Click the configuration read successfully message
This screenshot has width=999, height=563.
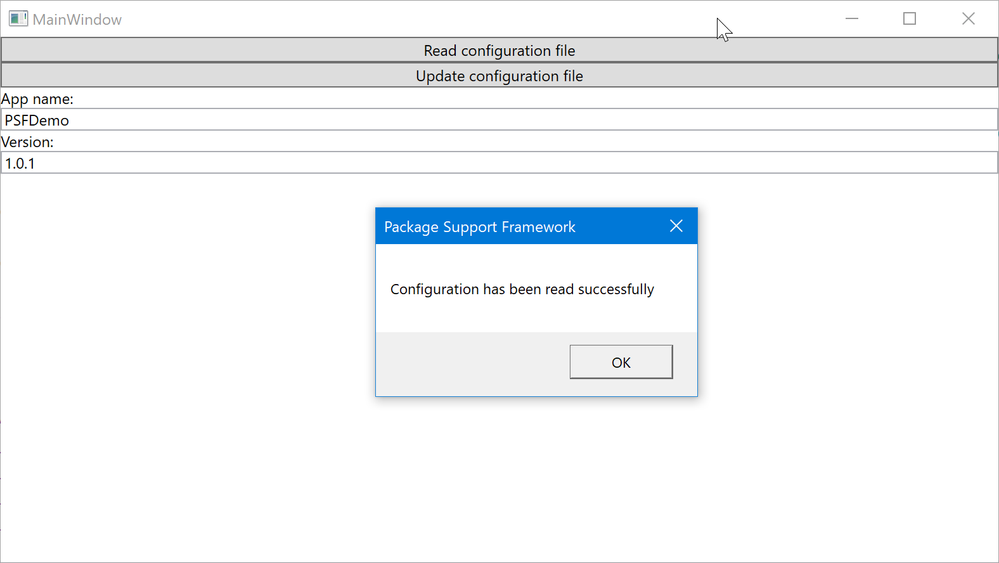pos(522,289)
